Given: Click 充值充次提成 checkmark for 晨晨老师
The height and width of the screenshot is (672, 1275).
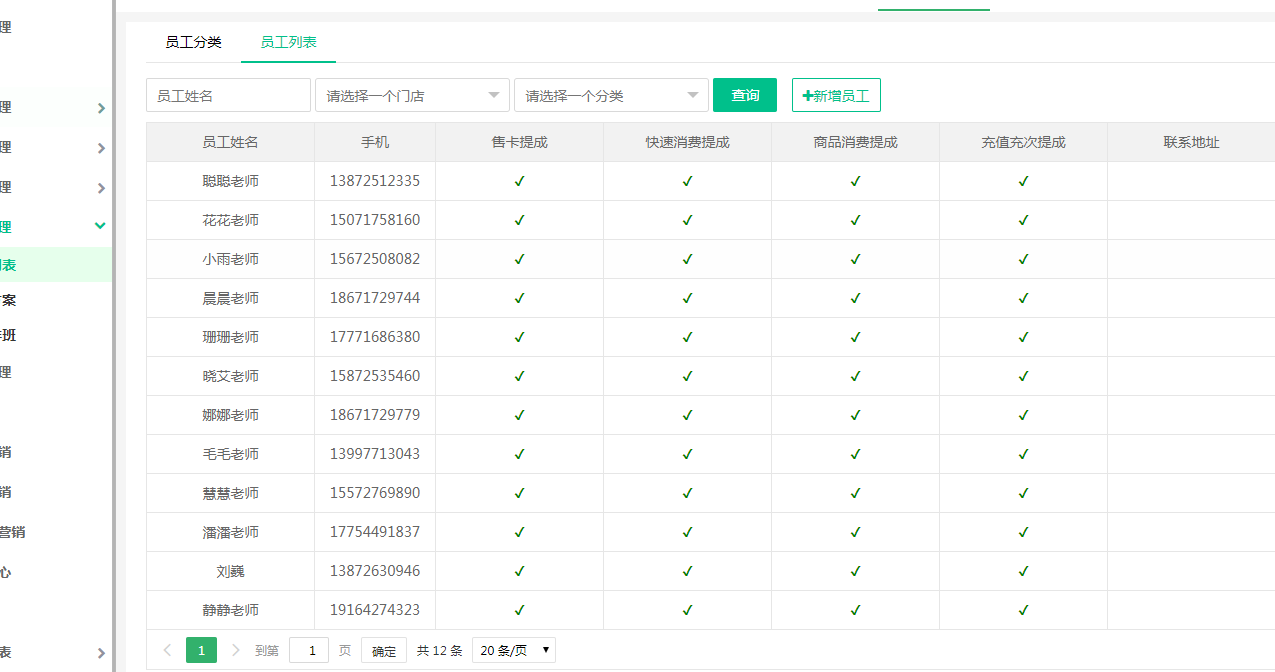Looking at the screenshot, I should click(1023, 298).
